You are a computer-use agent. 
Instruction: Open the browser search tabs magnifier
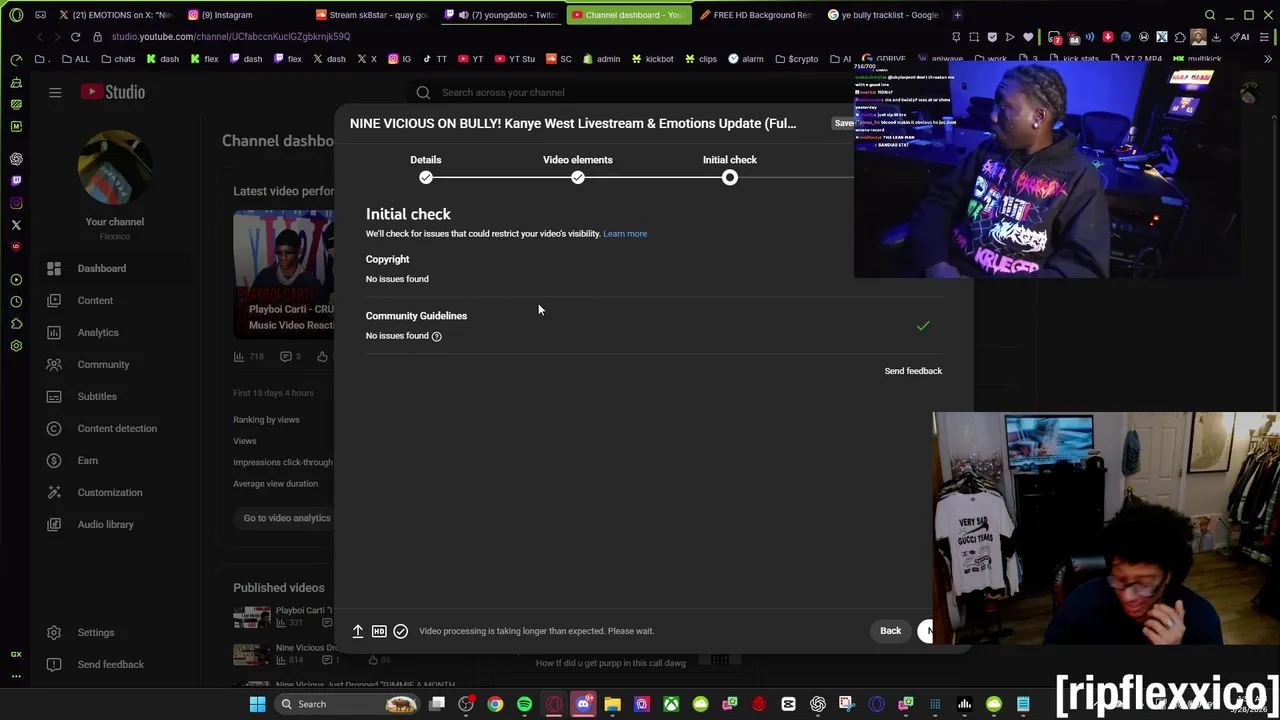point(1210,15)
